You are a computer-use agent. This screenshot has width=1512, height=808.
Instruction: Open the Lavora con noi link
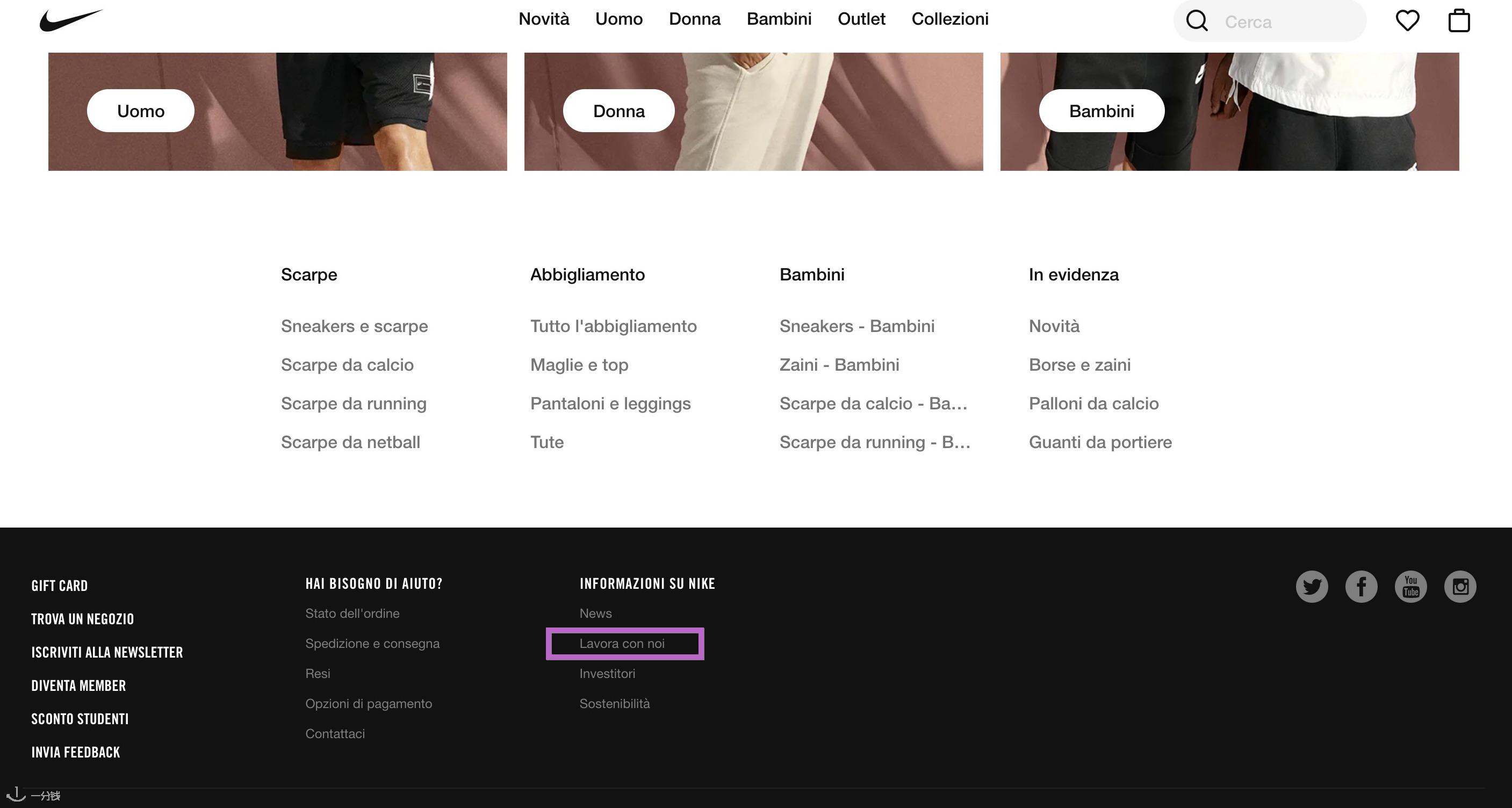pos(622,644)
